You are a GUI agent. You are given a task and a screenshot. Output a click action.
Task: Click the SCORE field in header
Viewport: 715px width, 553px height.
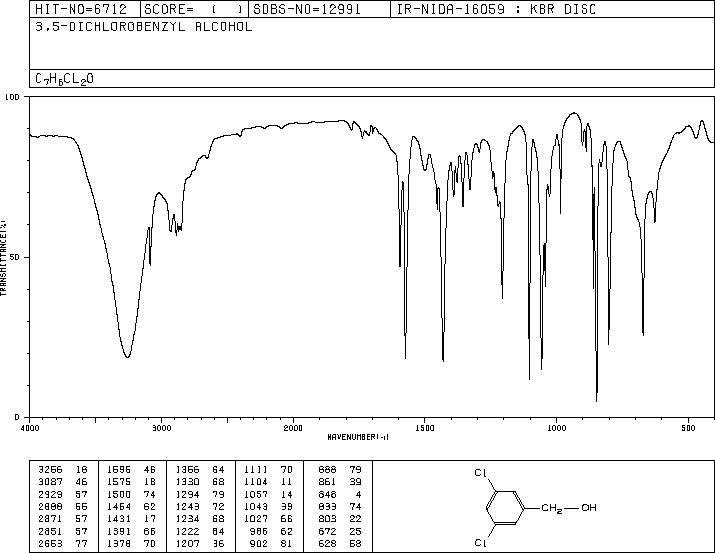[x=194, y=9]
